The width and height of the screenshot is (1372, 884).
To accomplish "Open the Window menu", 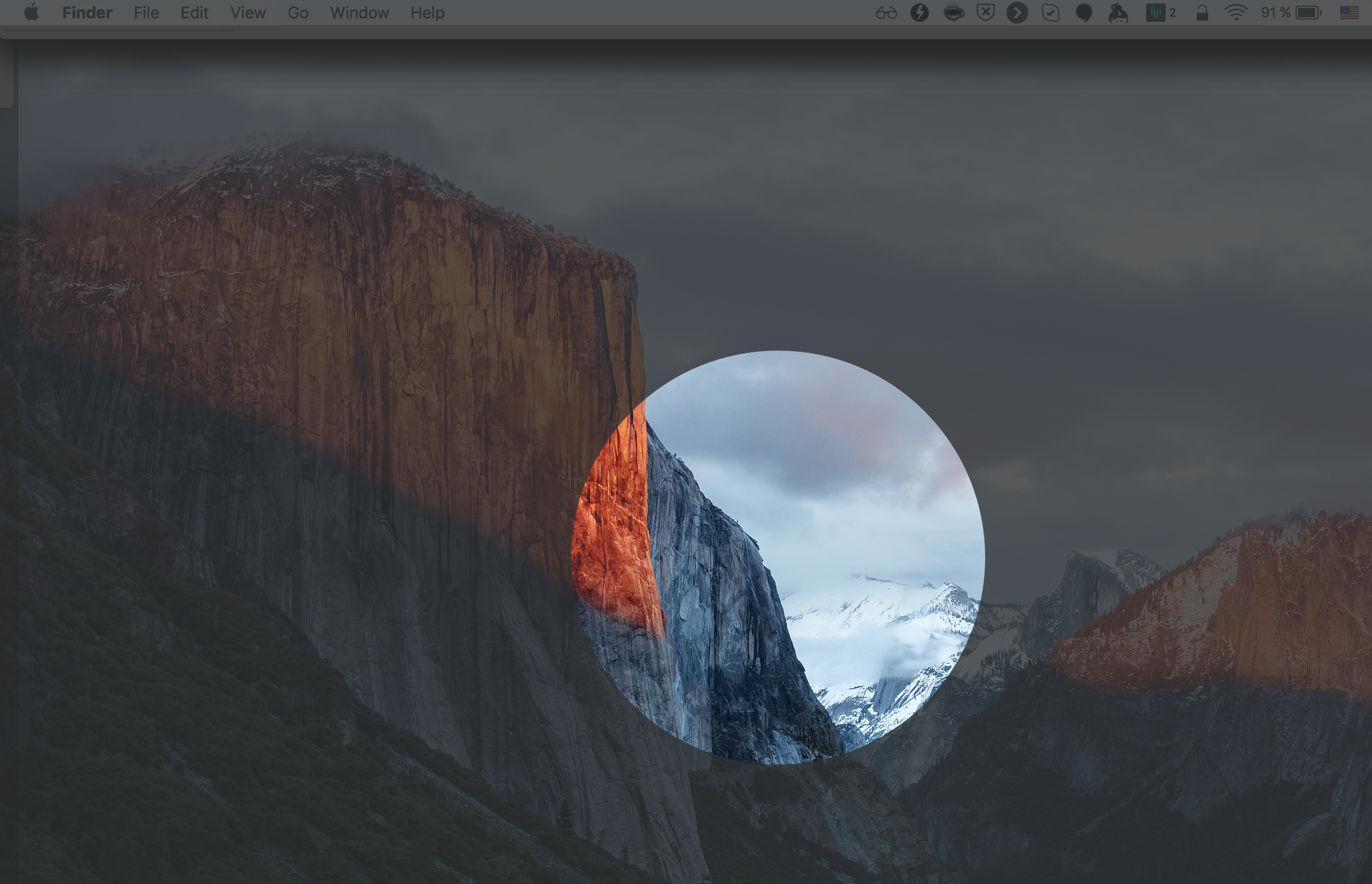I will tap(359, 13).
